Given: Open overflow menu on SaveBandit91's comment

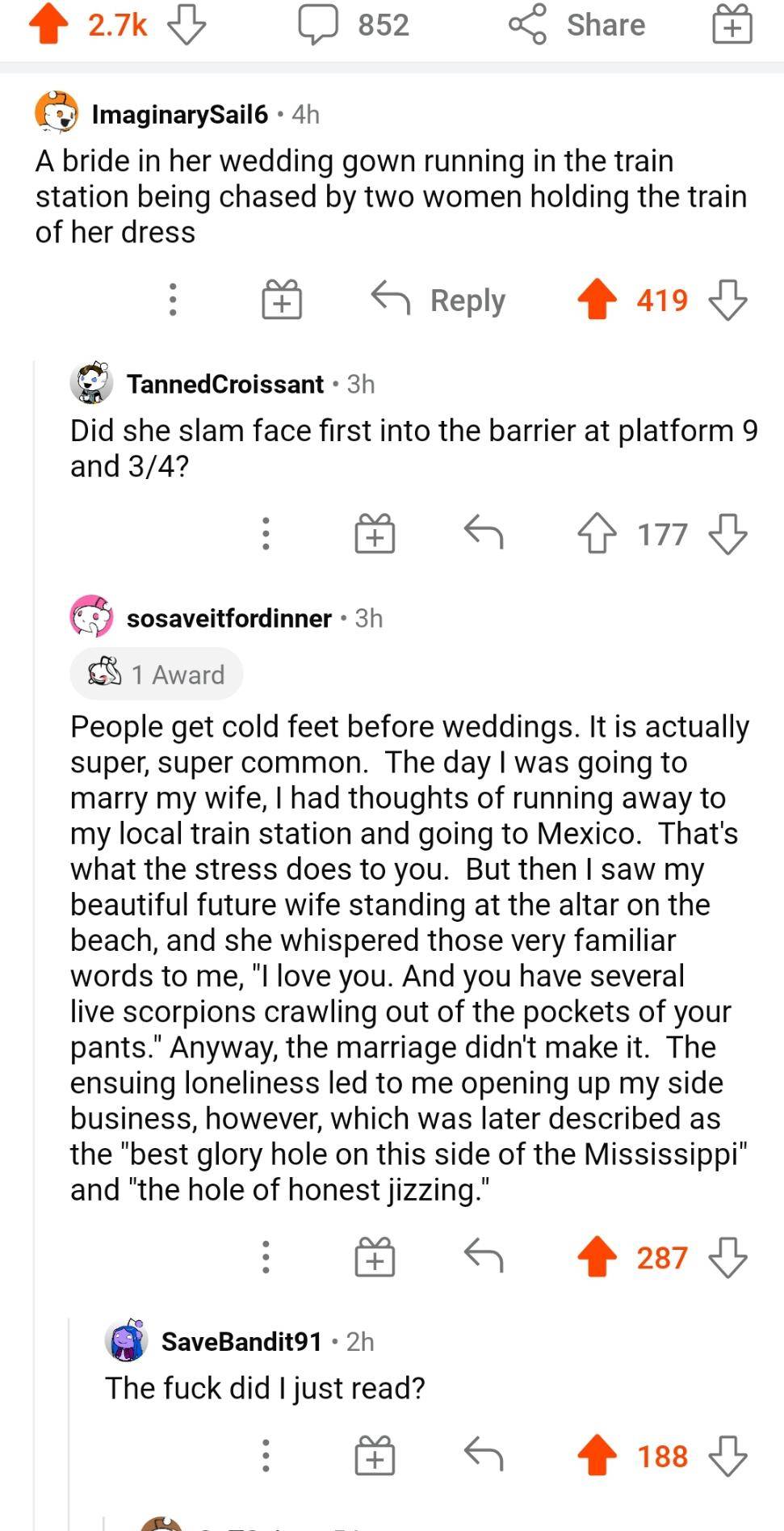Looking at the screenshot, I should (x=266, y=1454).
